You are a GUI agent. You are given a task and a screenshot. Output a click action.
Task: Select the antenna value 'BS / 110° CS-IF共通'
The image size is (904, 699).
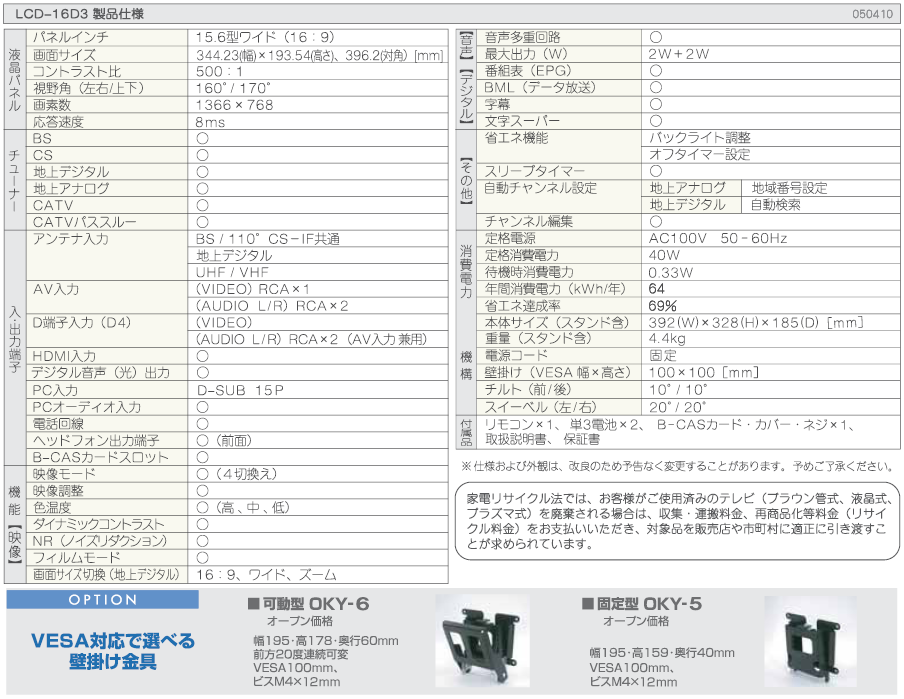tap(268, 239)
